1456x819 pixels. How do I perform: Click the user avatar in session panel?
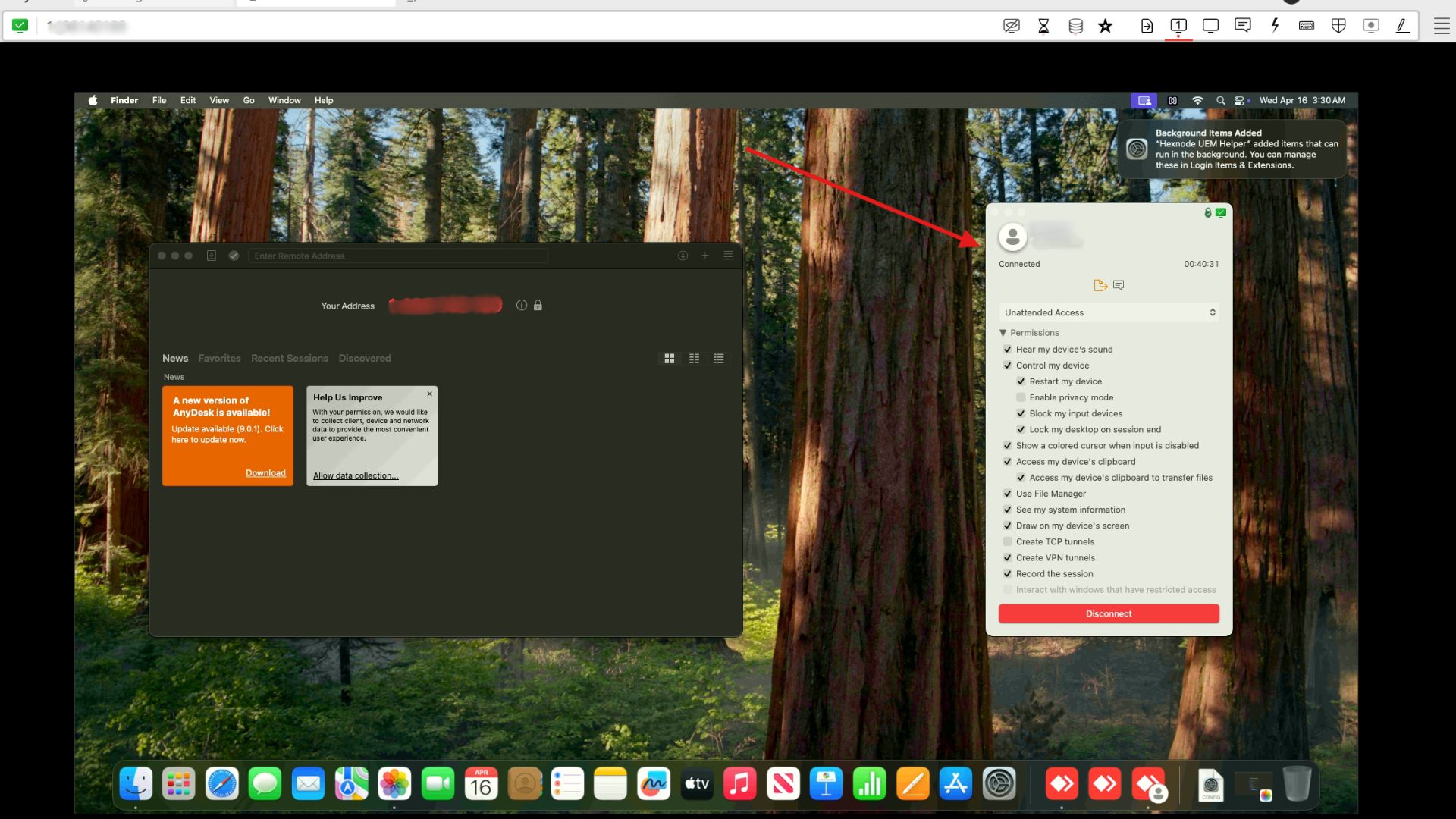click(1012, 237)
